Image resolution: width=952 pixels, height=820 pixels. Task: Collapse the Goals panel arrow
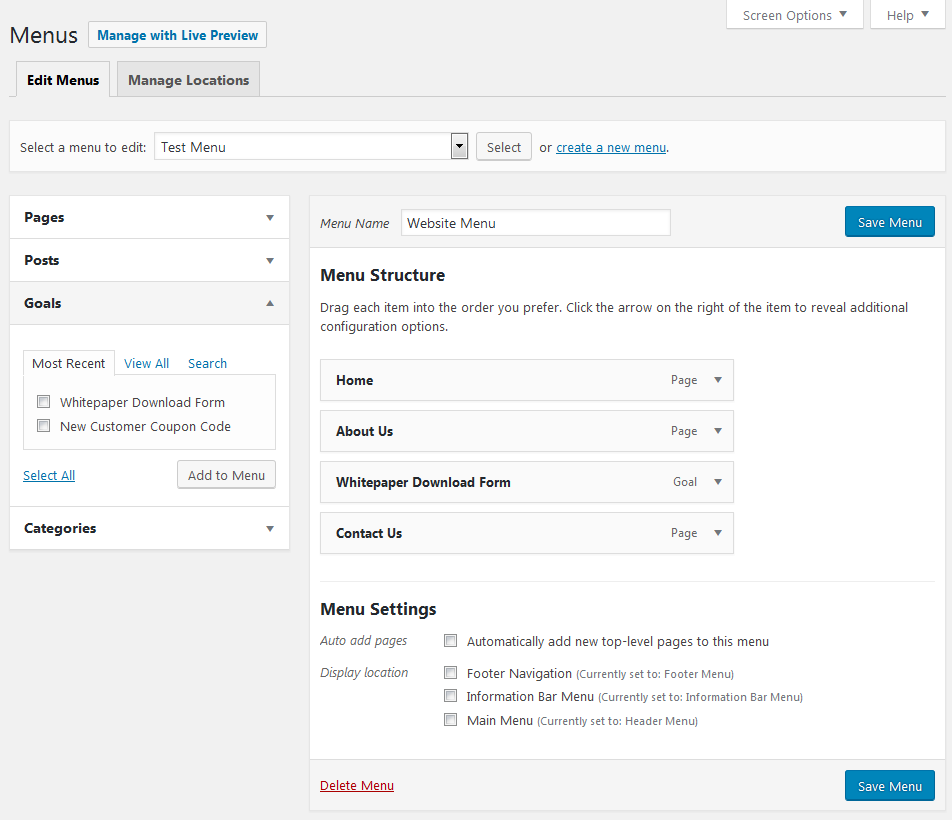(270, 303)
